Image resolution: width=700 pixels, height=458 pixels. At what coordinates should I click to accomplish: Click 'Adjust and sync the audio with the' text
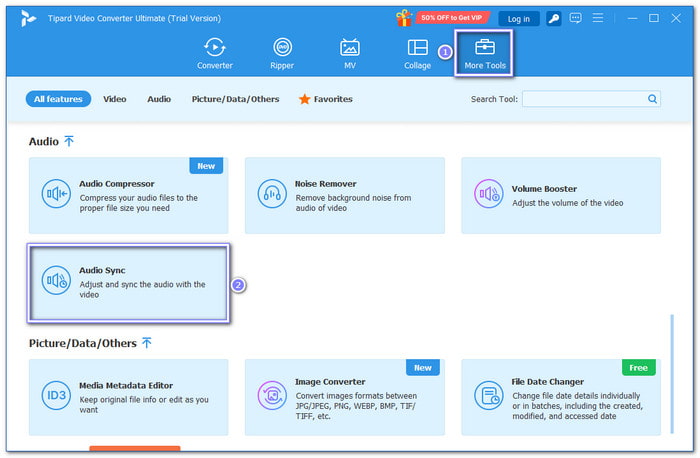coord(142,284)
